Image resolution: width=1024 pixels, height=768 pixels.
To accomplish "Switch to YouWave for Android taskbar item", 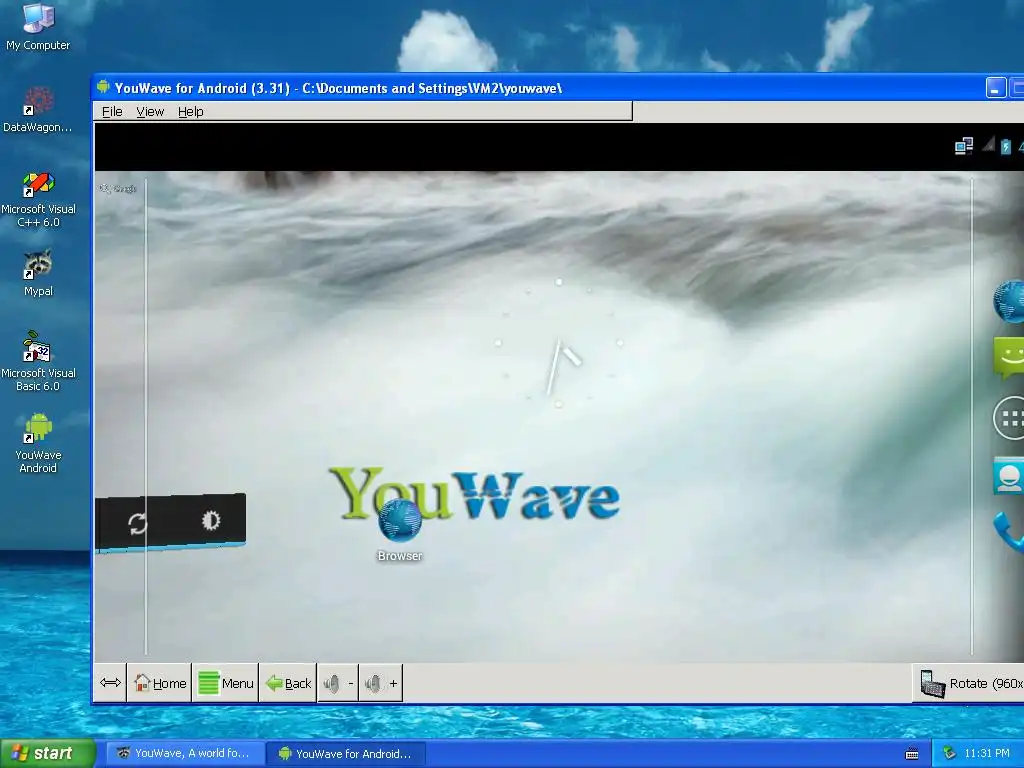I will tap(347, 754).
